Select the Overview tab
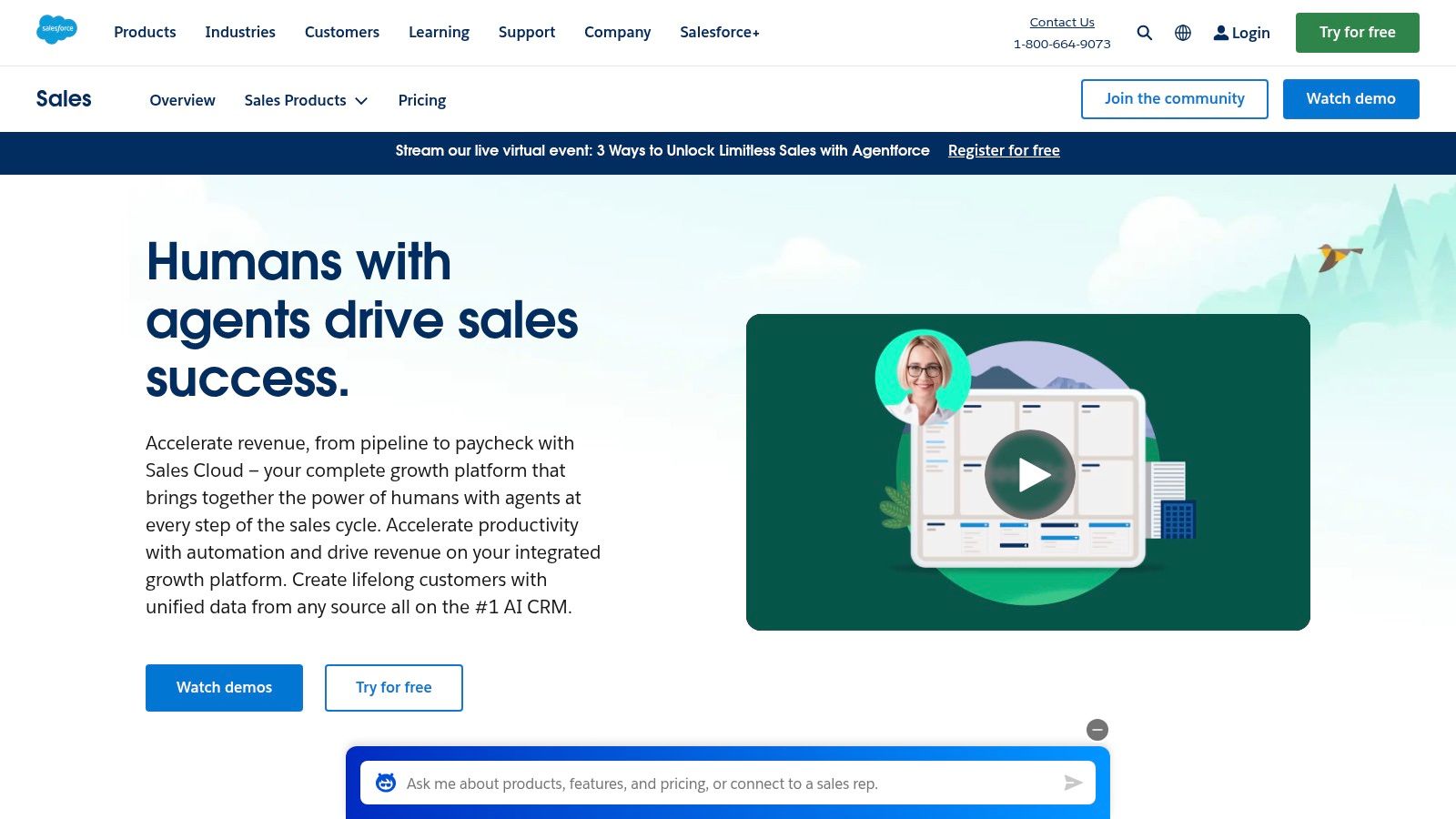 click(x=182, y=100)
